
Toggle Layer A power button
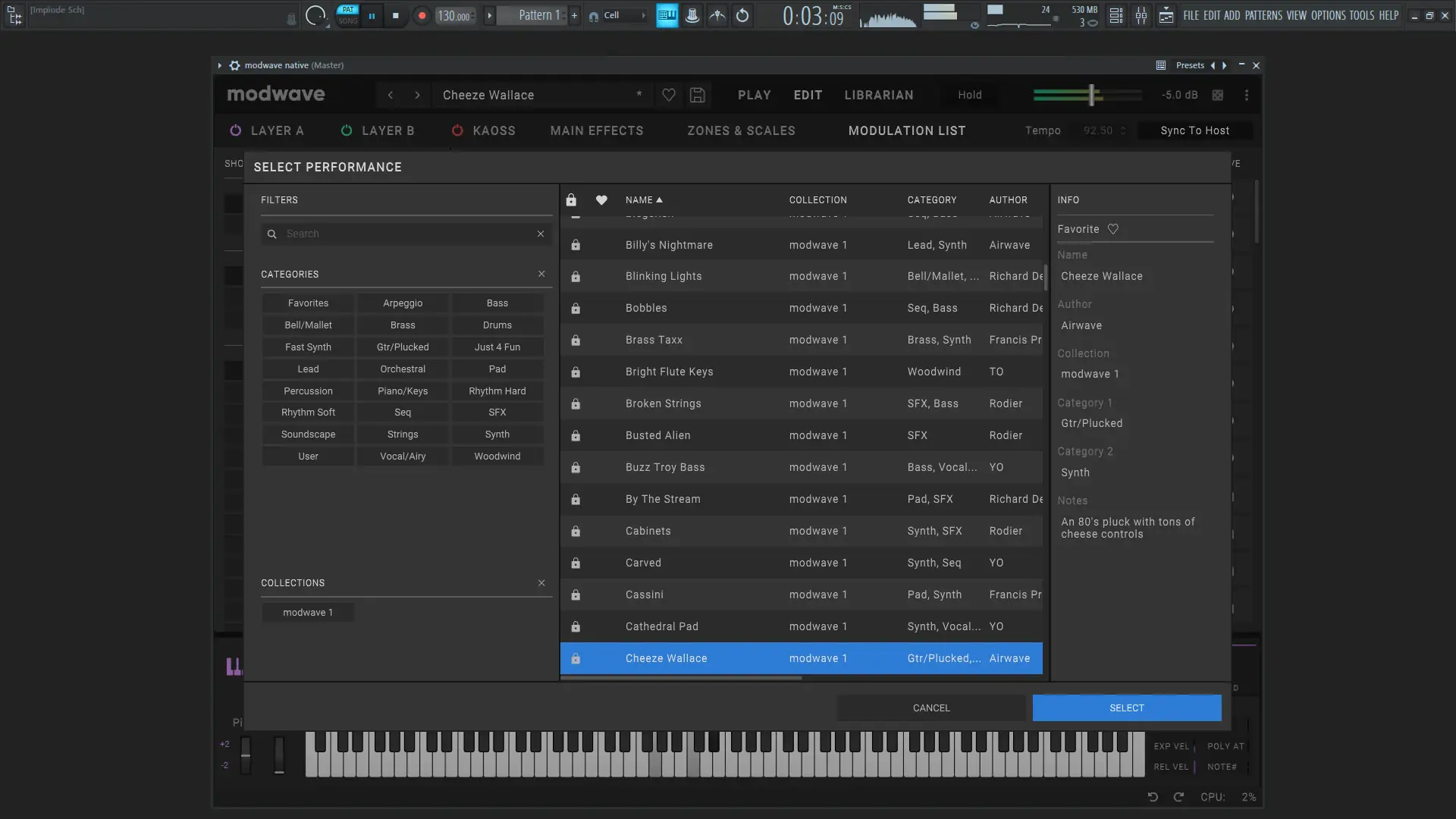tap(235, 130)
